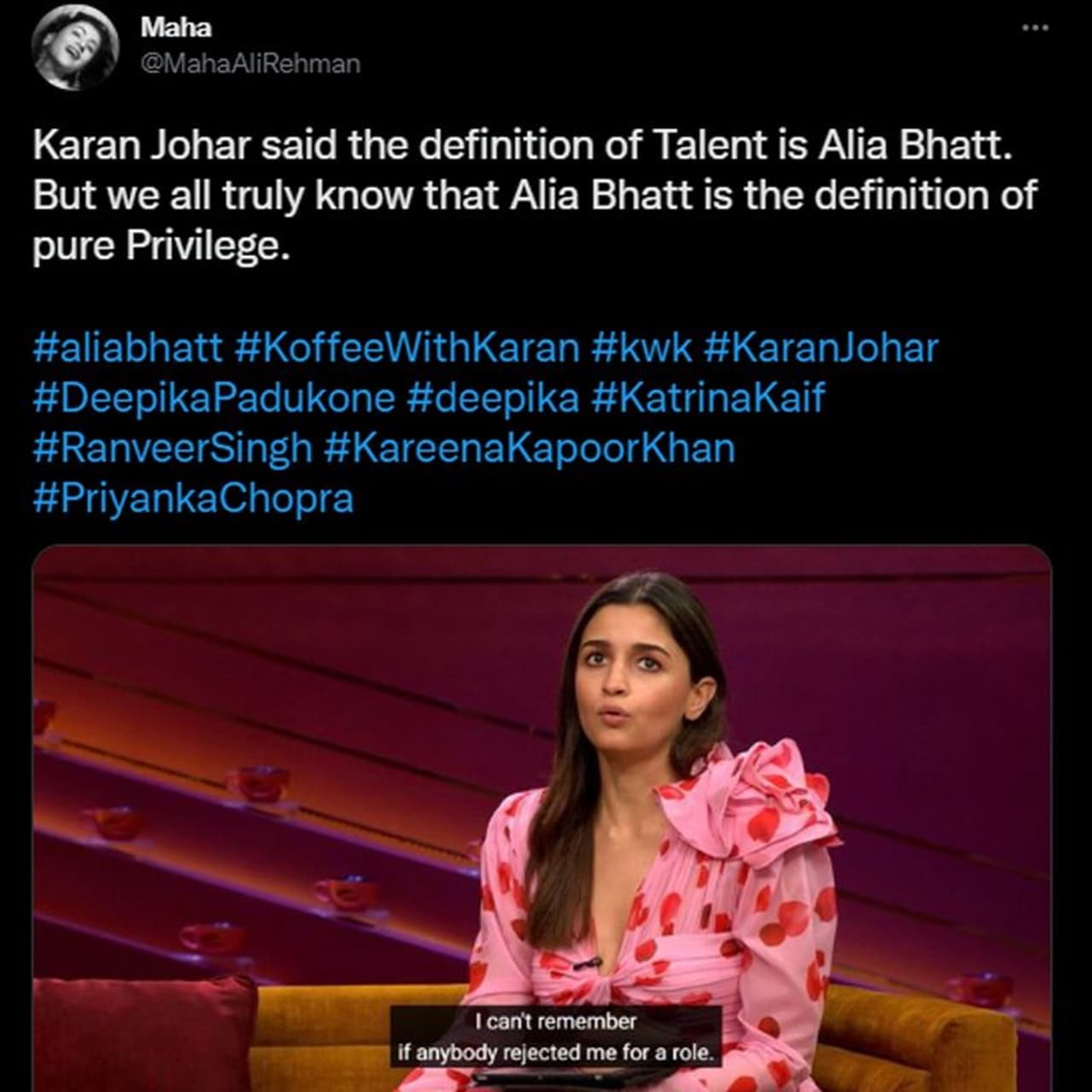
Task: Open the #aliabhatt hashtag
Action: [127, 348]
